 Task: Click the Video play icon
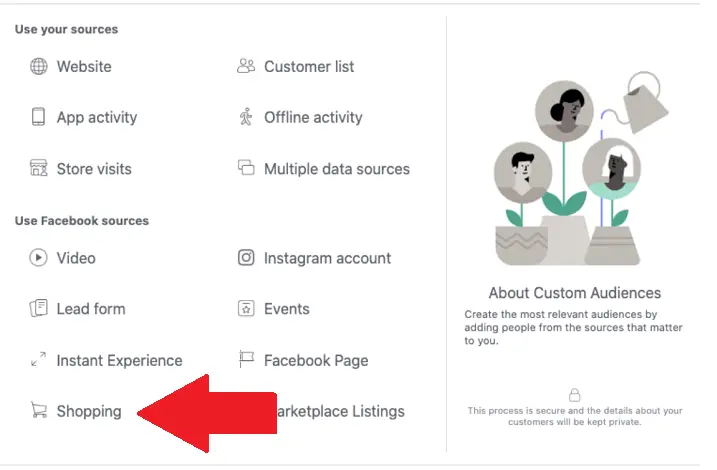coord(39,258)
